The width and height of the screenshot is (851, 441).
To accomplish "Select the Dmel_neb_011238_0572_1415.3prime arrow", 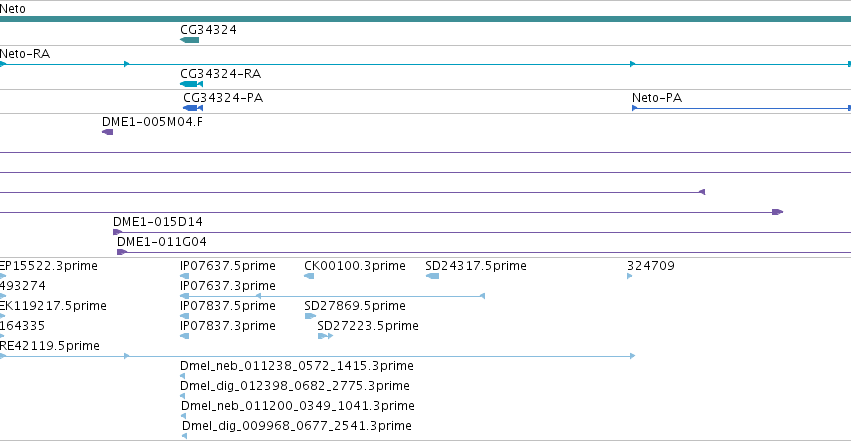I will click(182, 376).
